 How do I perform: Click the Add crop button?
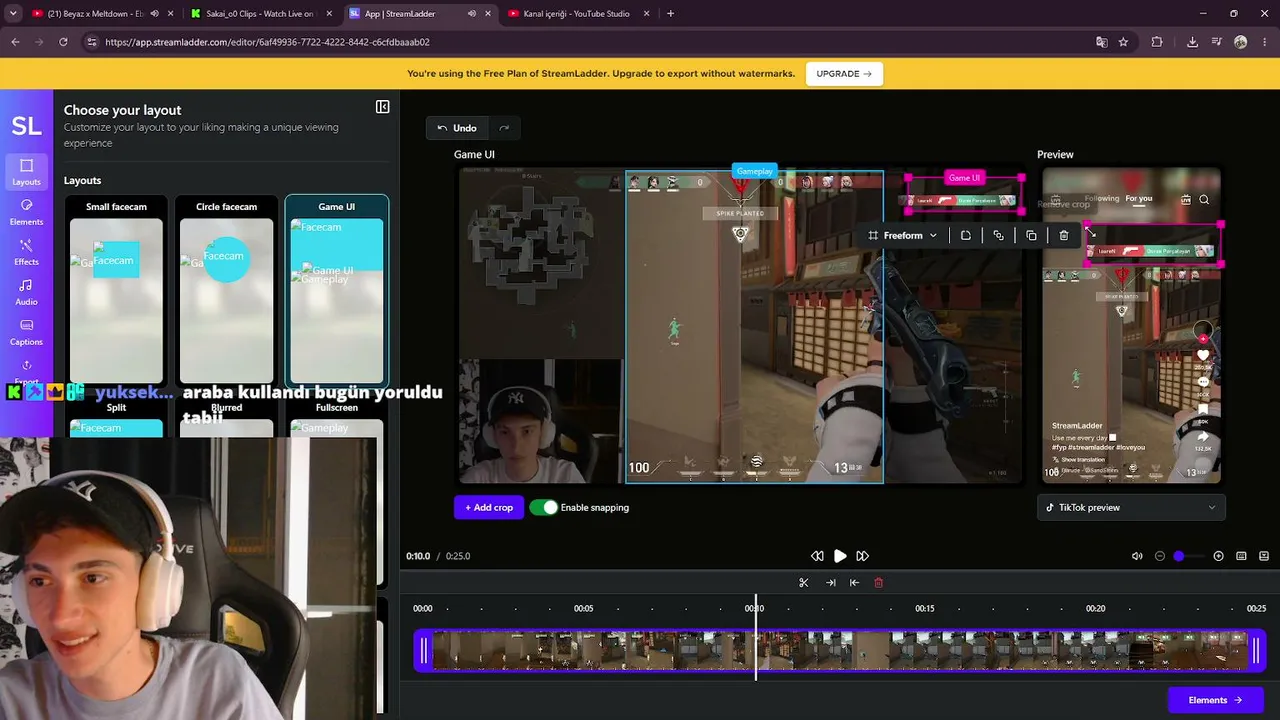pyautogui.click(x=489, y=507)
